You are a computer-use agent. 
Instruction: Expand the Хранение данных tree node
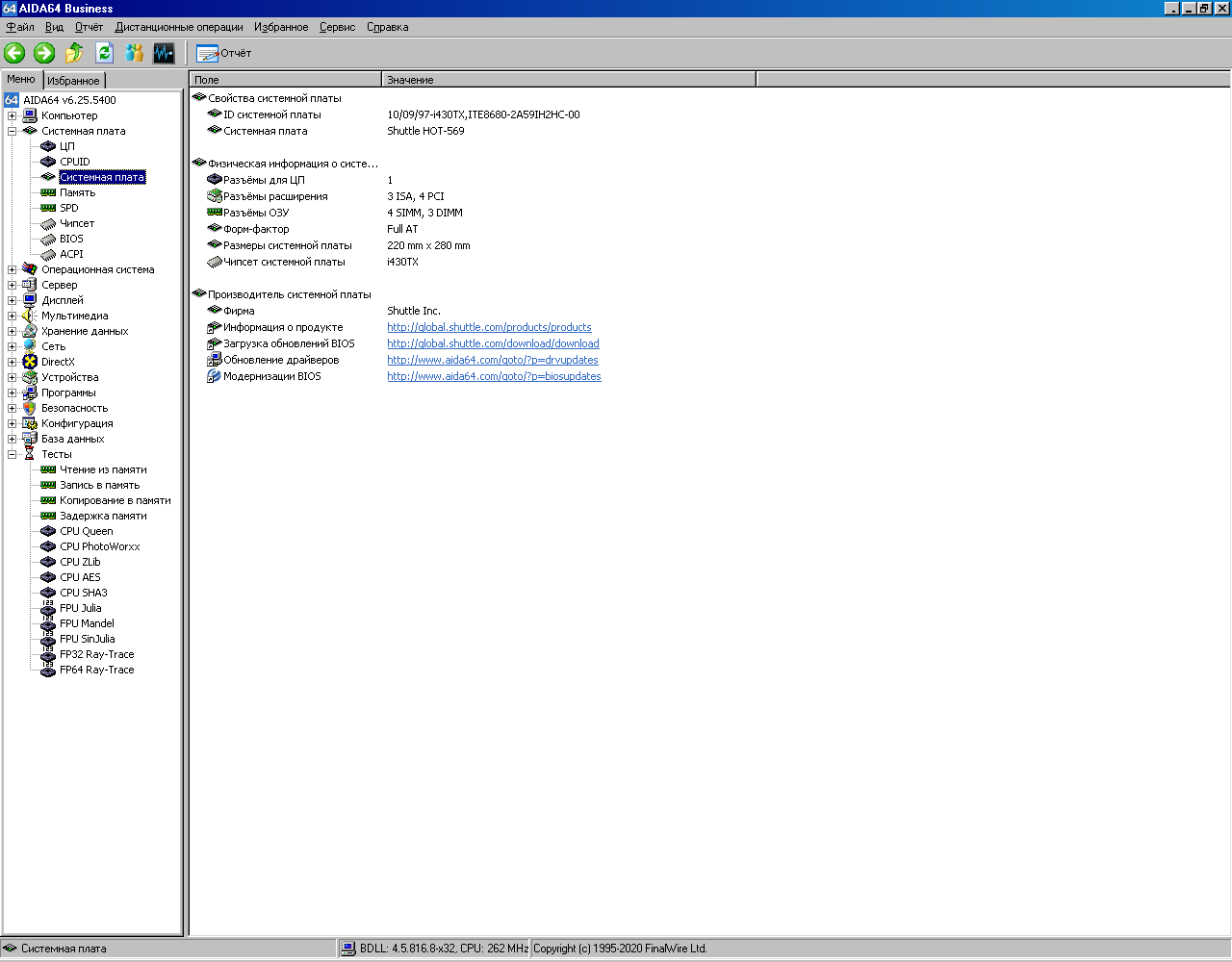(x=12, y=331)
